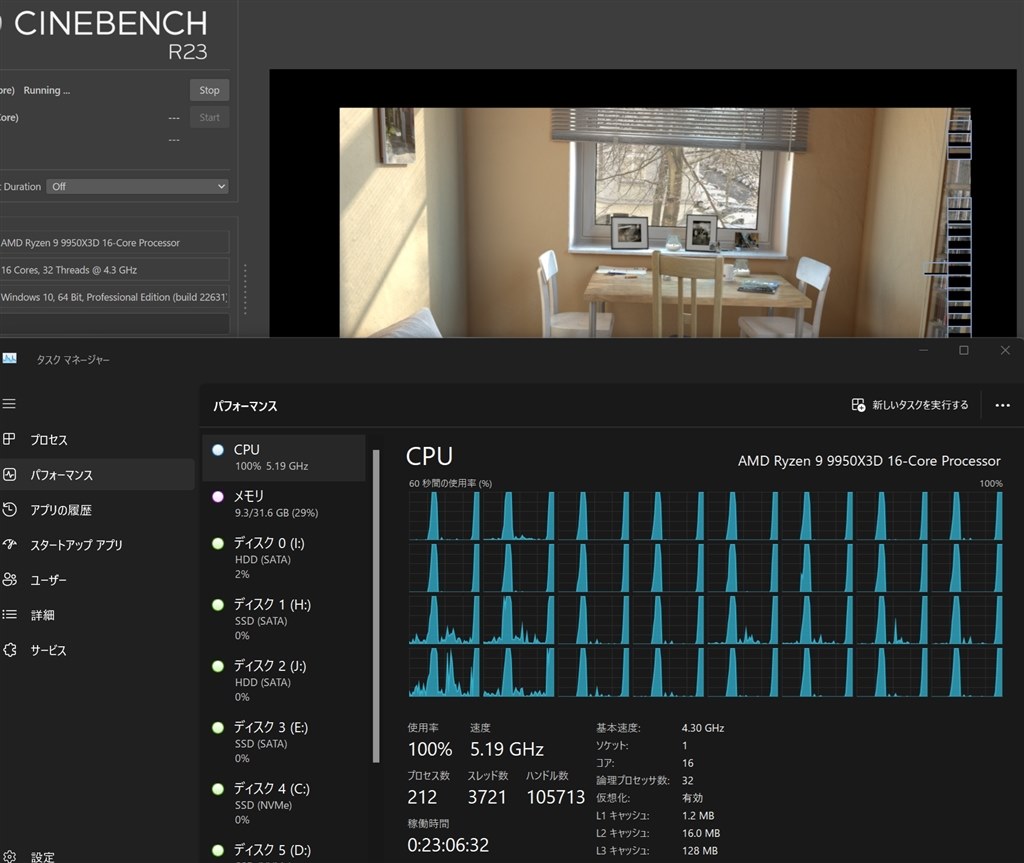Screen dimensions: 1024x863
Task: Click the green circle icon beside ディスク 0
Action: pos(218,543)
